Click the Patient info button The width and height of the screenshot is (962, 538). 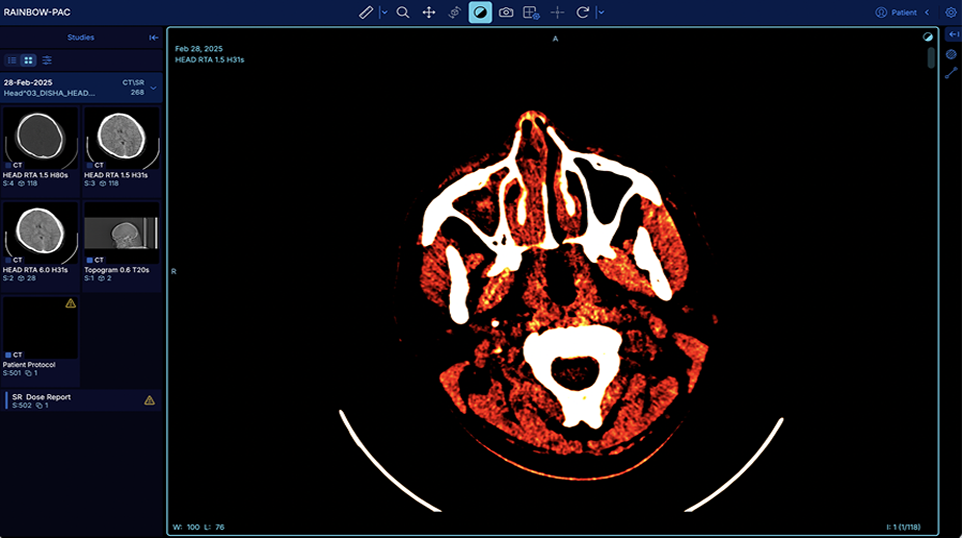coord(896,13)
